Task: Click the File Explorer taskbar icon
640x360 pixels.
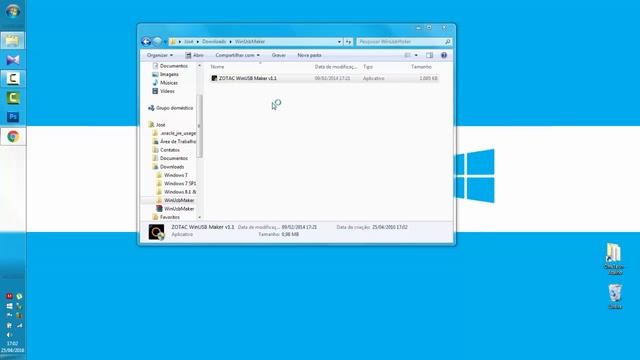Action: 13,40
